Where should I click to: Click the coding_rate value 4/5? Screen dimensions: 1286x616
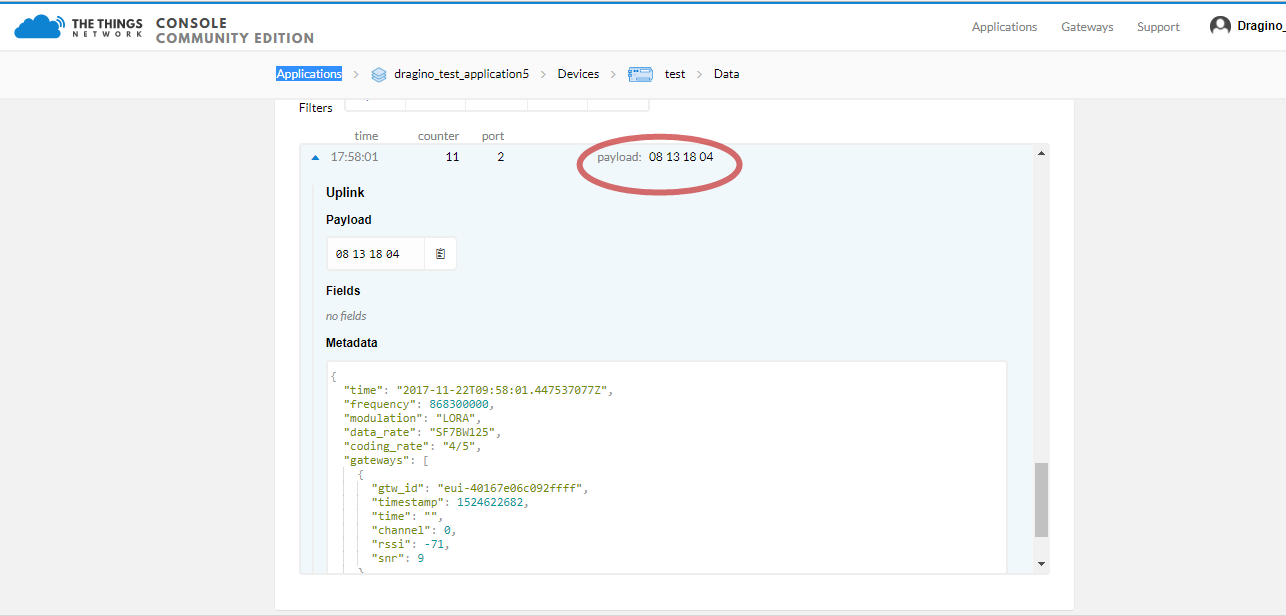point(457,446)
